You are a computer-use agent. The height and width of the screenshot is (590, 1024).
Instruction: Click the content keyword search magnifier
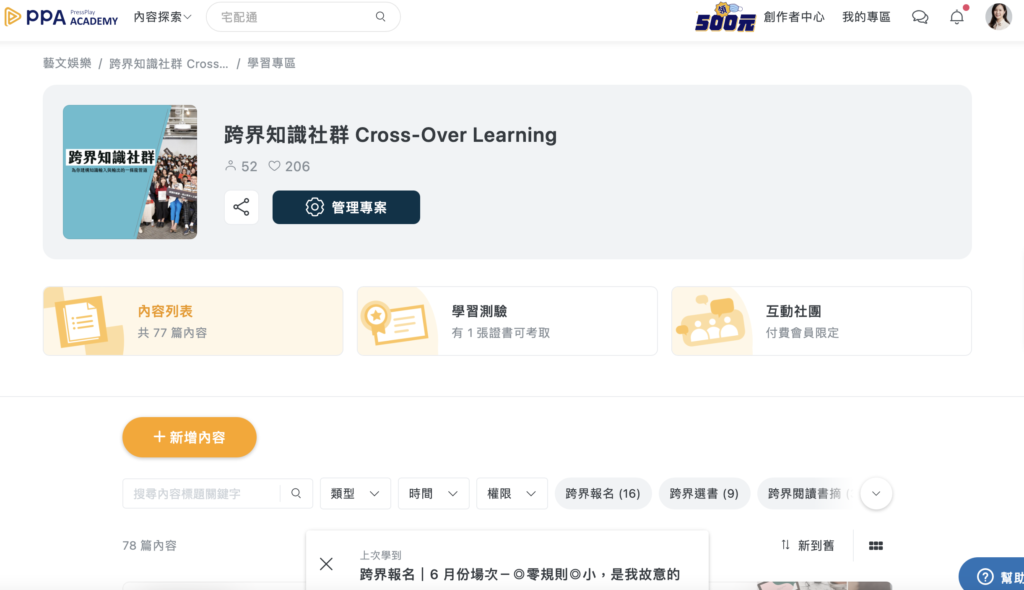tap(296, 493)
